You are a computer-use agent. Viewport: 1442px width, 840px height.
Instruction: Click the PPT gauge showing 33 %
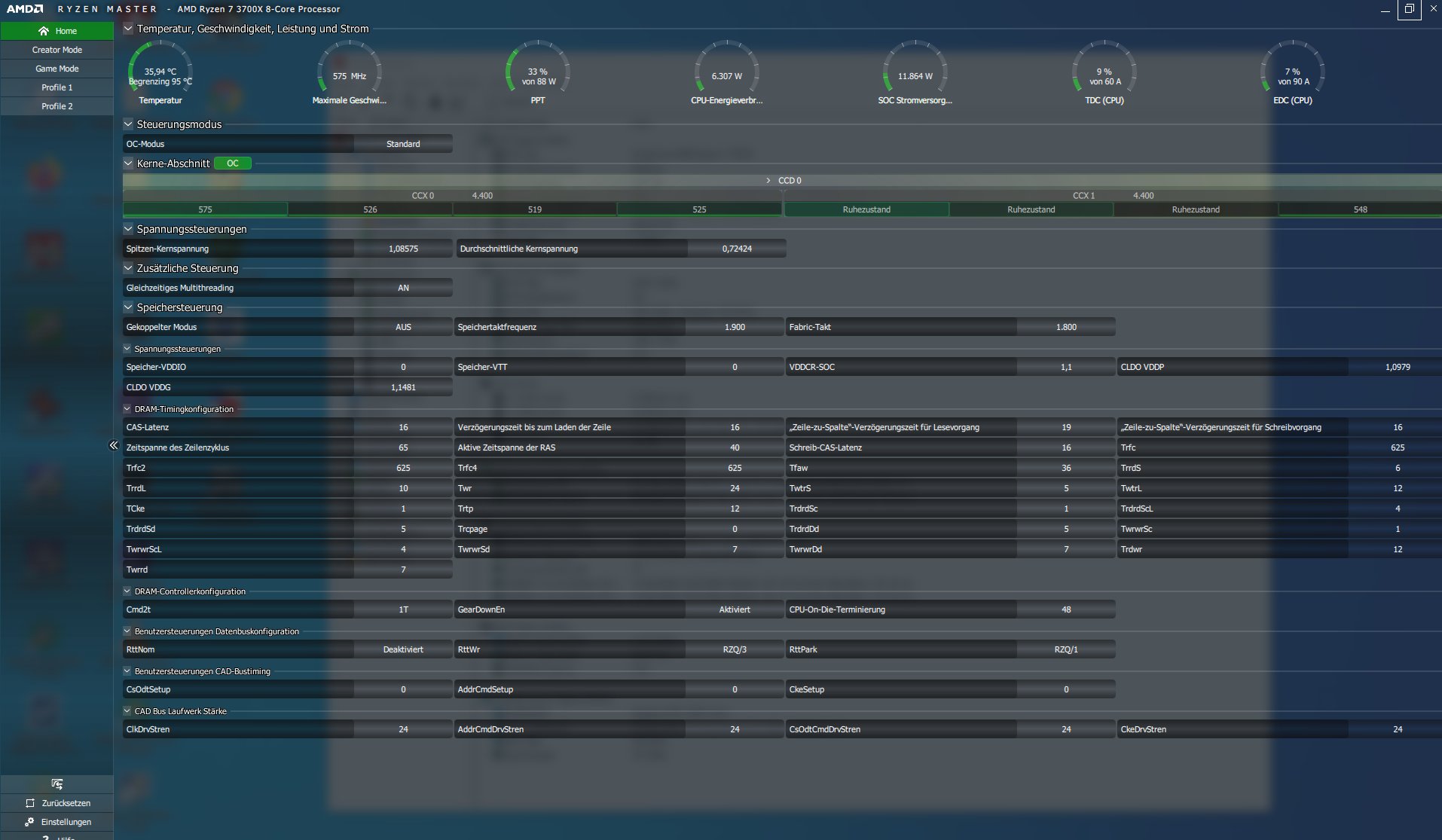pos(538,73)
